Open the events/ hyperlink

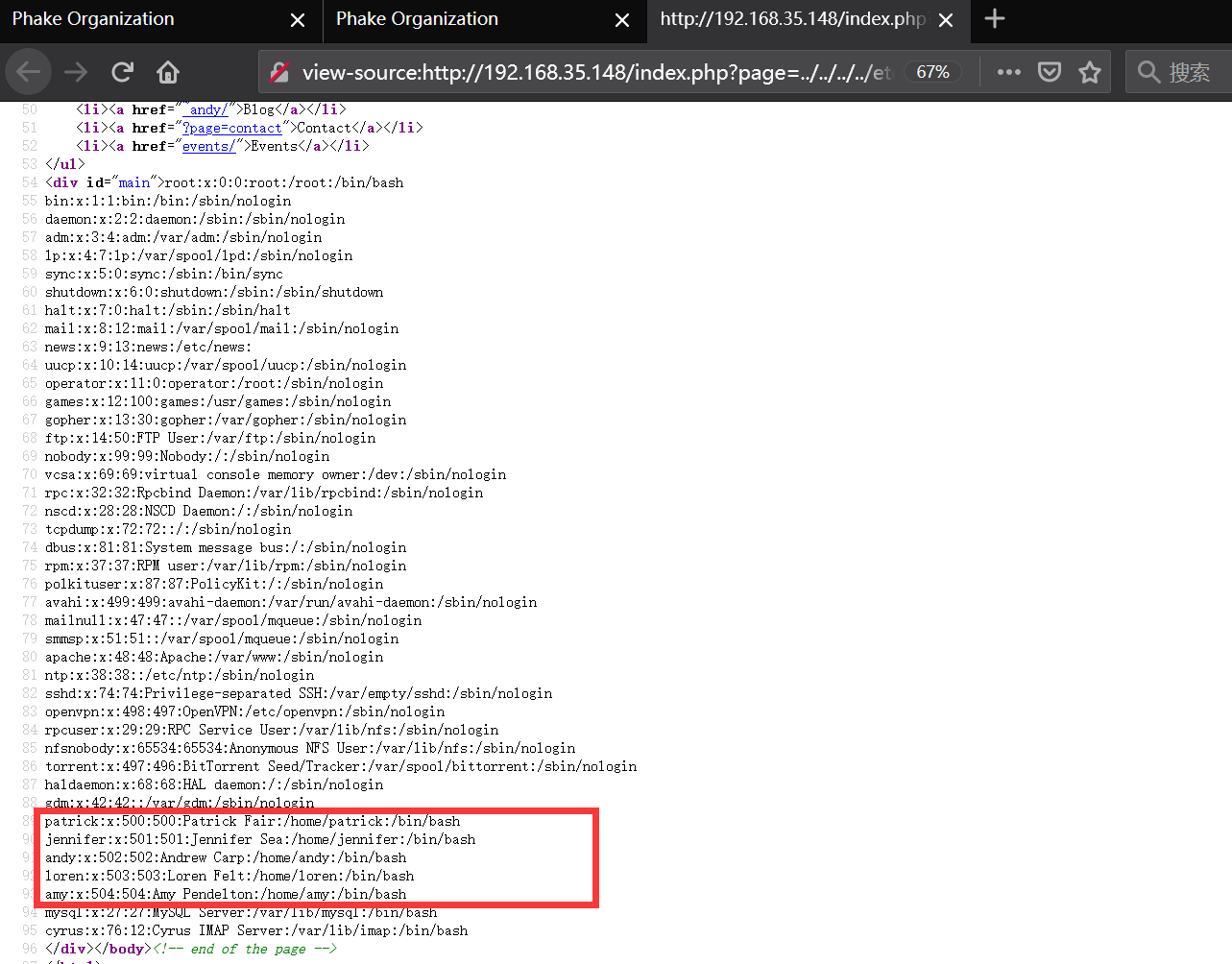(208, 145)
